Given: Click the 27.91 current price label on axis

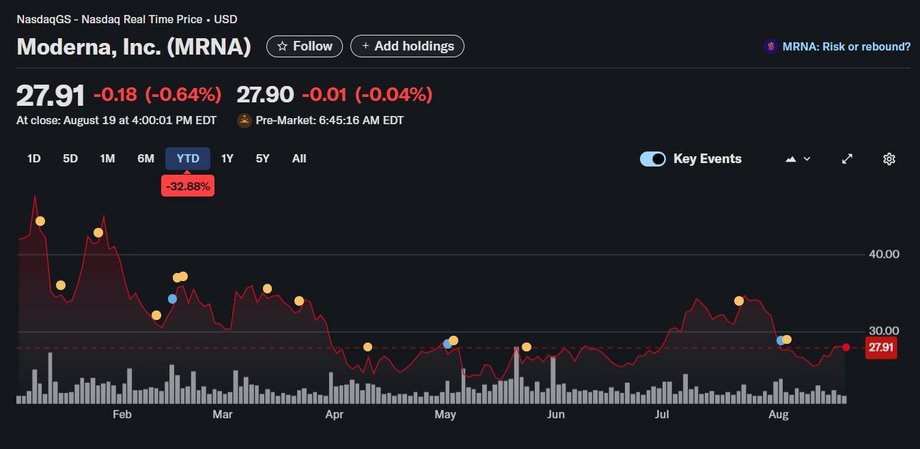Looking at the screenshot, I should (880, 347).
